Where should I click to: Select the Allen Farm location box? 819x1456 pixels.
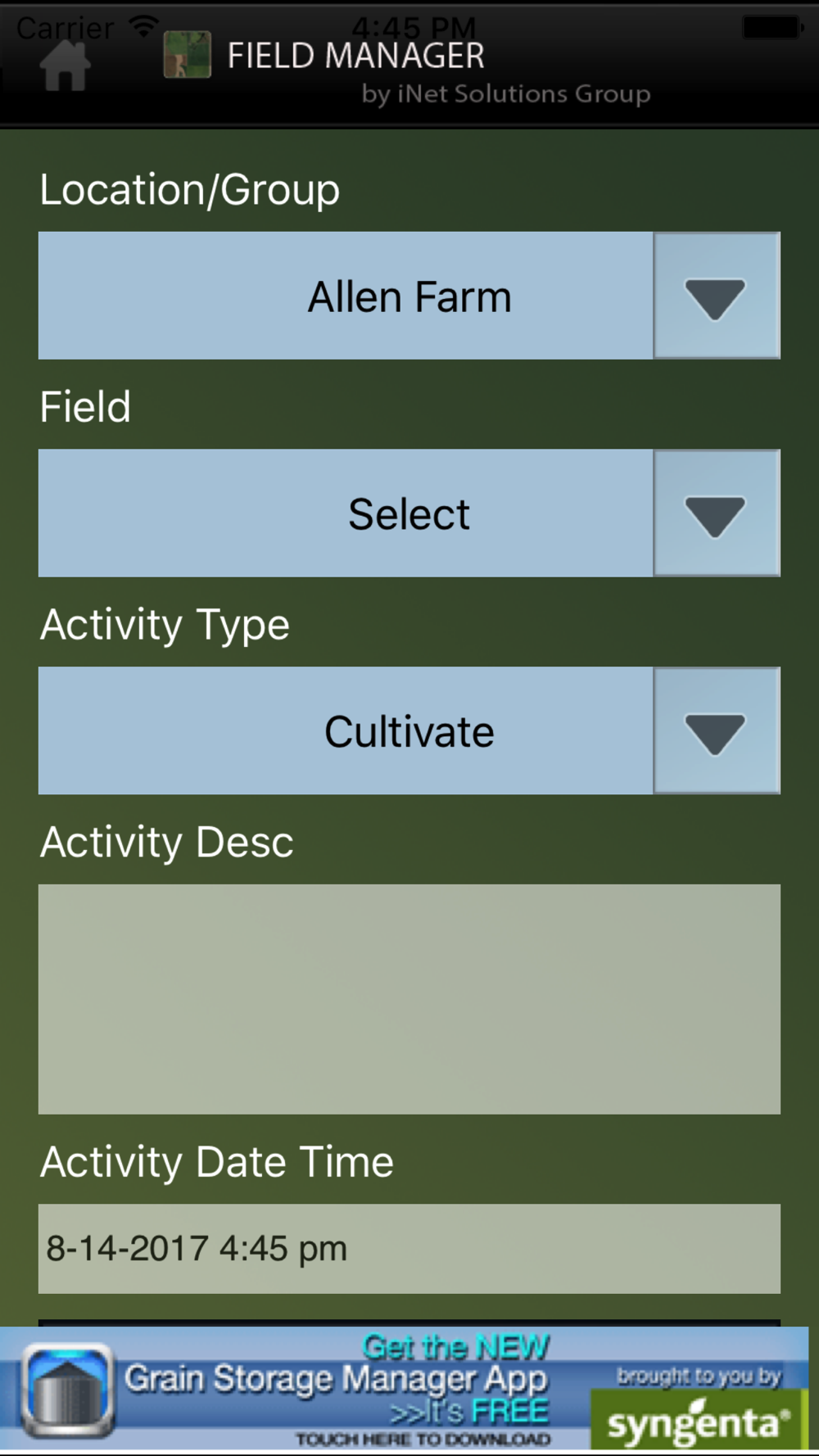click(346, 296)
